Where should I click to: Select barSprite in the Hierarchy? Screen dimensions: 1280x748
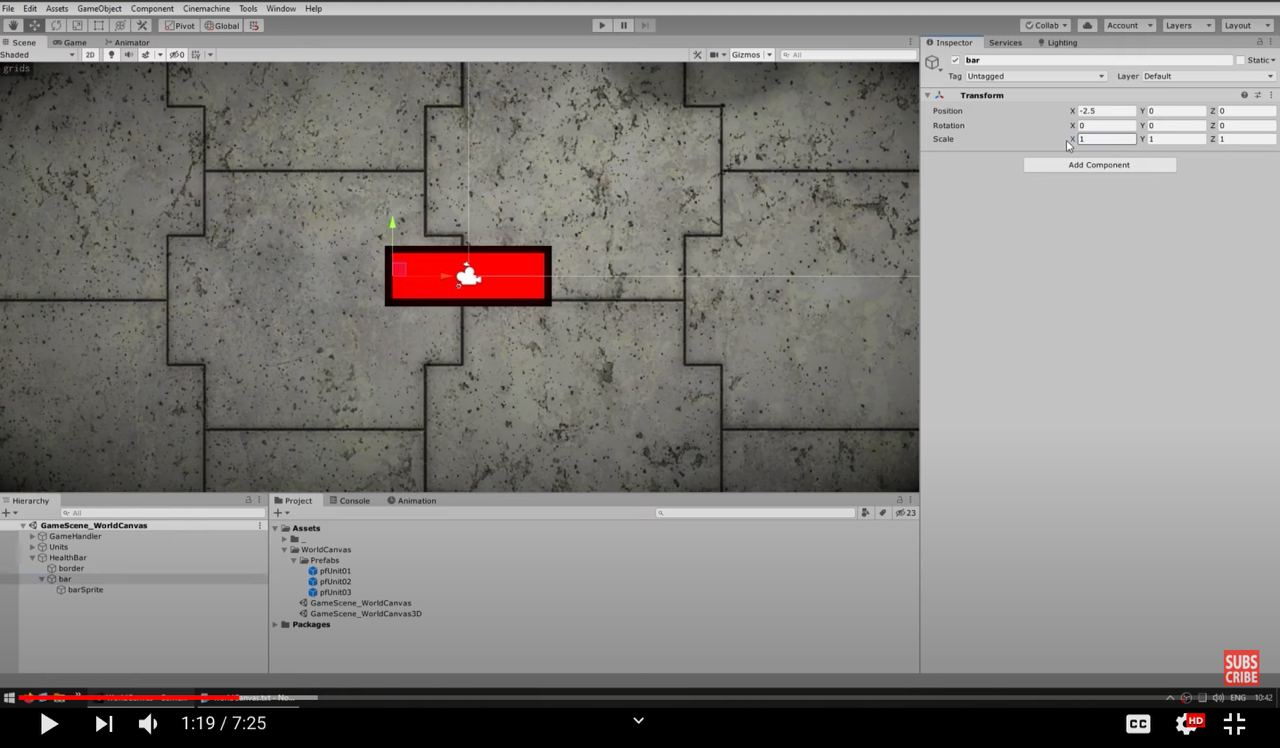click(85, 590)
